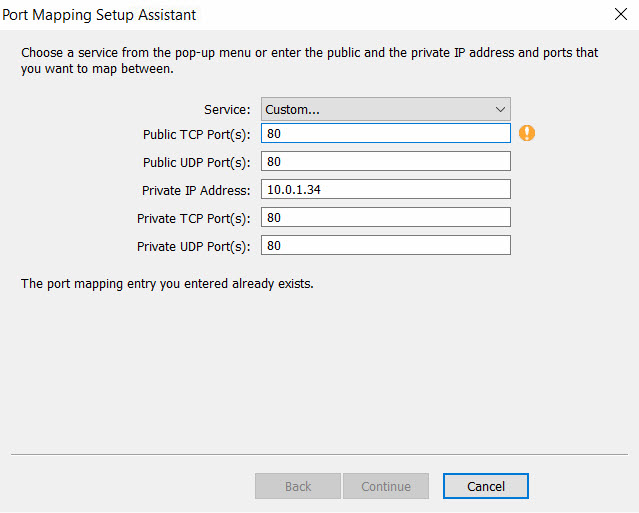Click the "Private TCP Port(s):" label

194,218
